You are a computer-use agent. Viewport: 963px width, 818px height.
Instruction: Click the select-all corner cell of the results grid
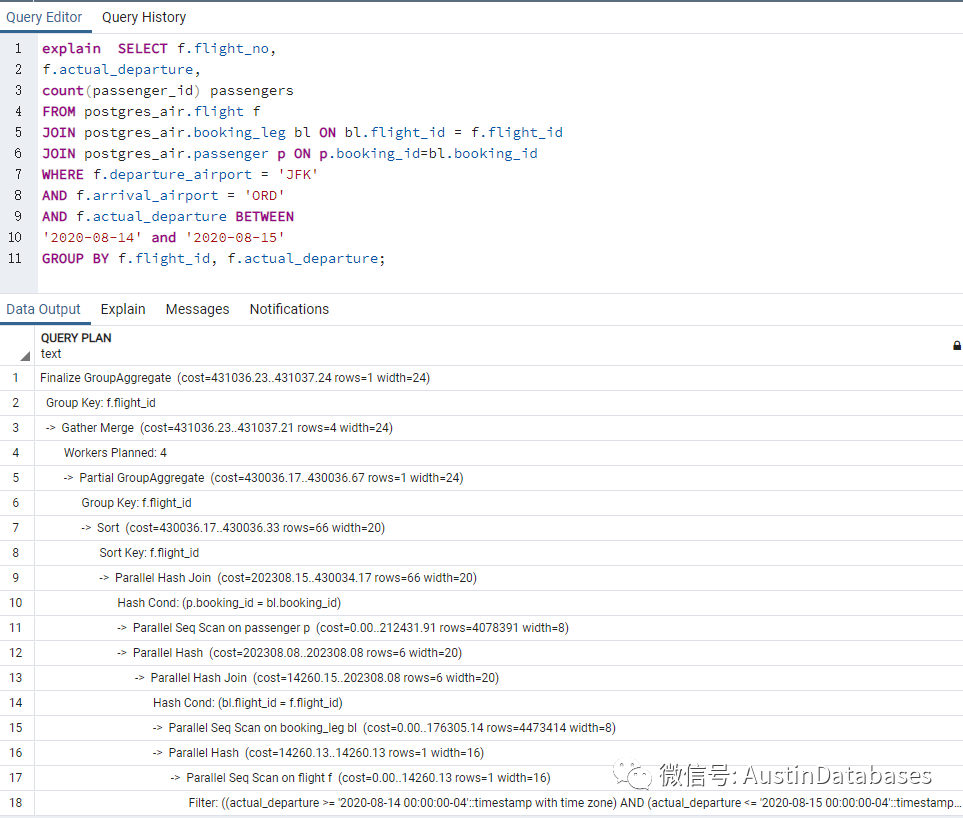coord(17,346)
